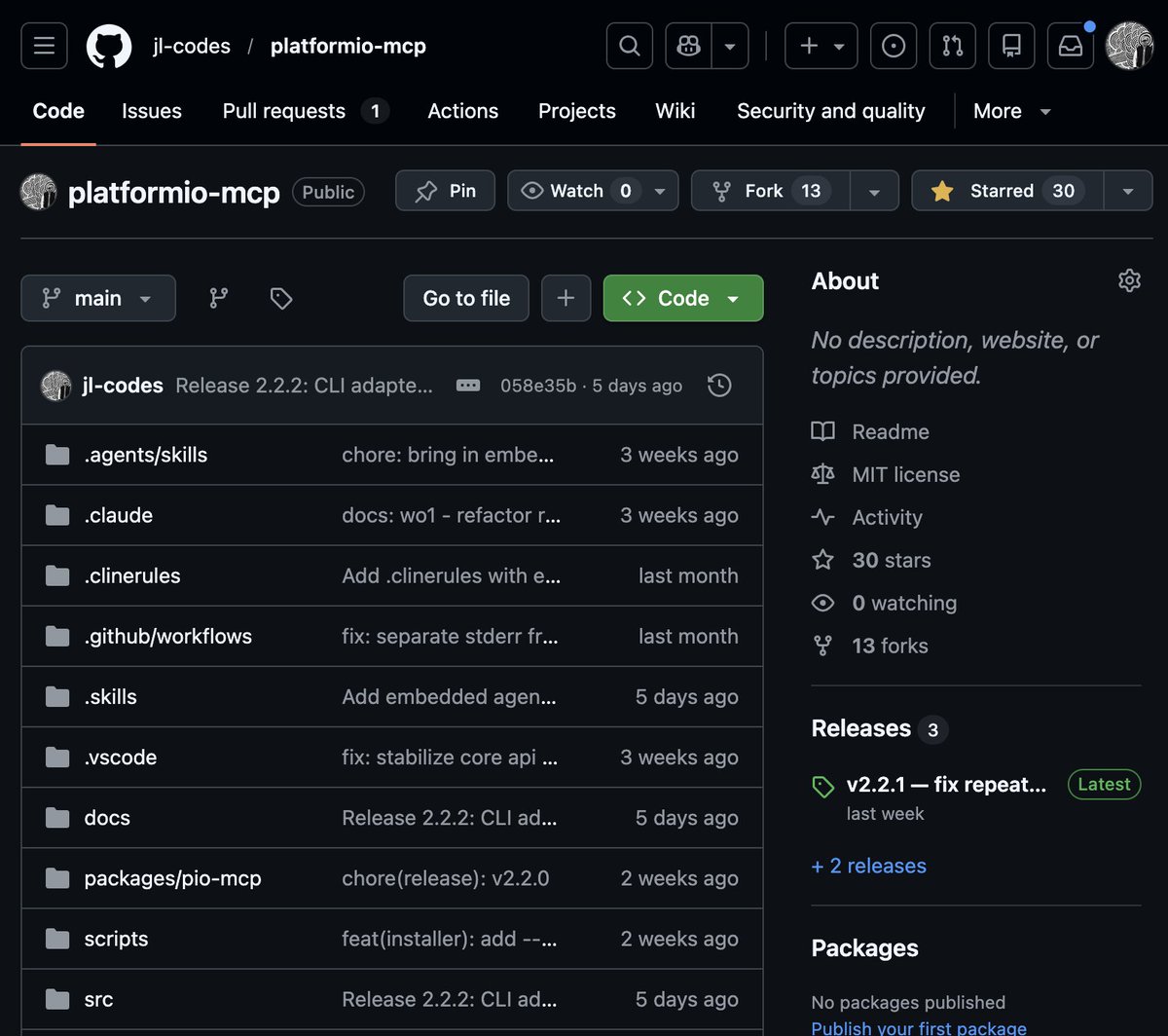Screen dimensions: 1168x1036
Task: Go to GitHub home via Octocat logo
Action: 109,46
